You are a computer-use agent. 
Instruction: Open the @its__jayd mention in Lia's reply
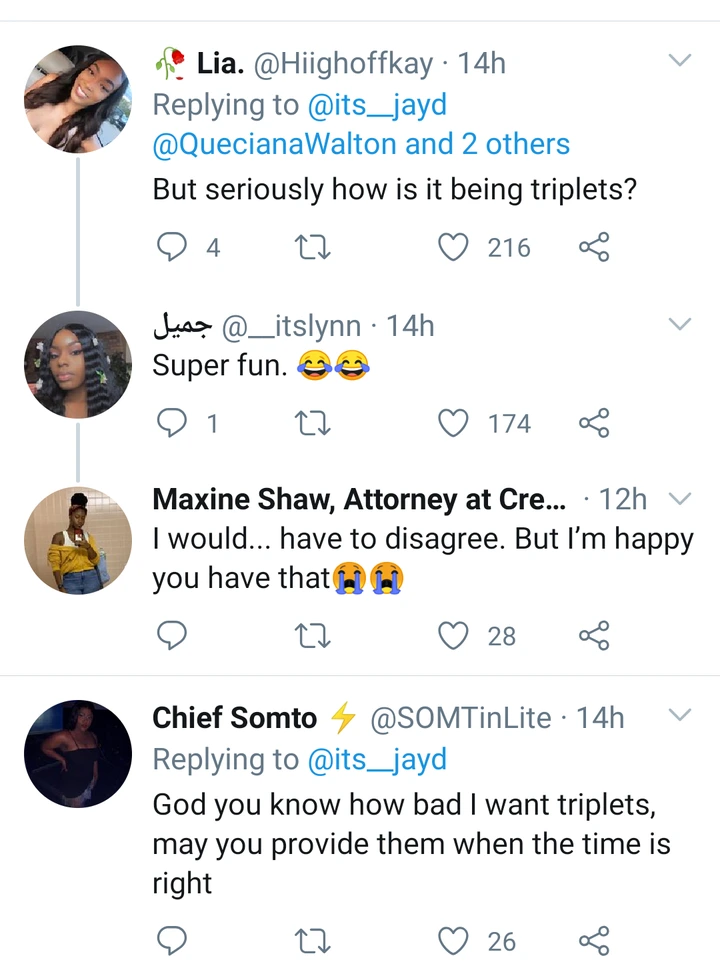(x=377, y=104)
